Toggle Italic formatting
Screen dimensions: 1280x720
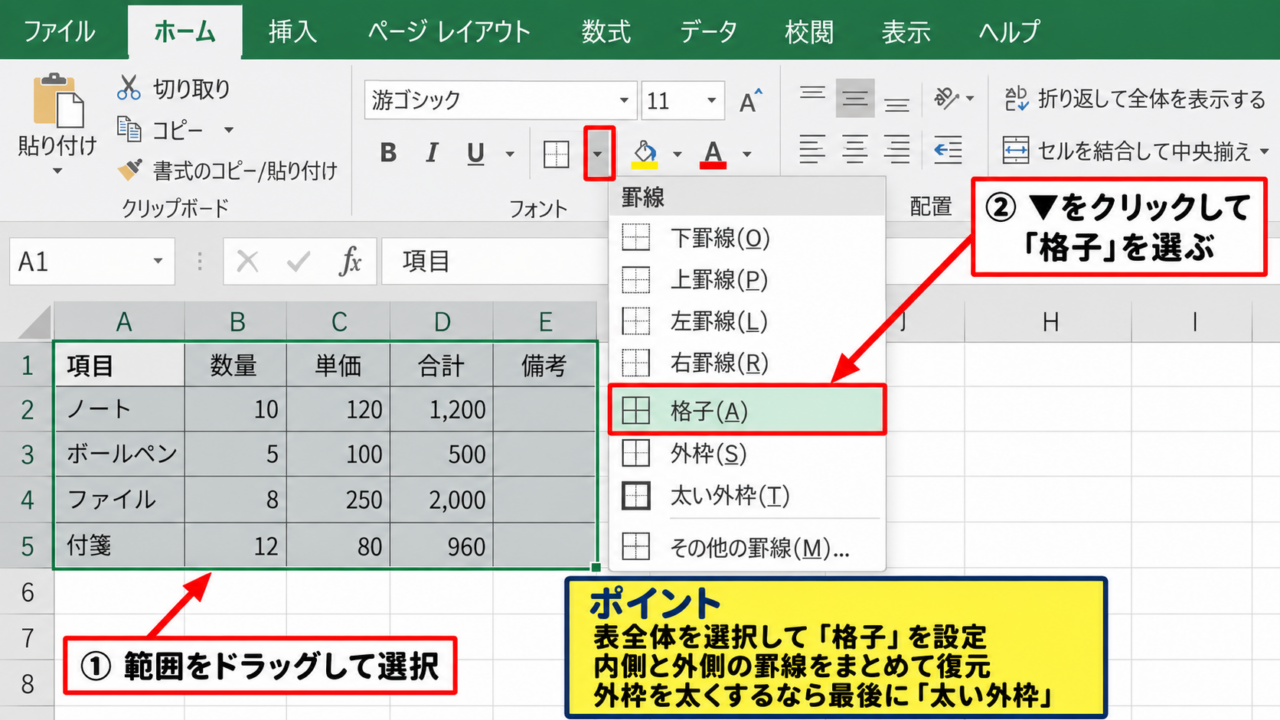[432, 153]
